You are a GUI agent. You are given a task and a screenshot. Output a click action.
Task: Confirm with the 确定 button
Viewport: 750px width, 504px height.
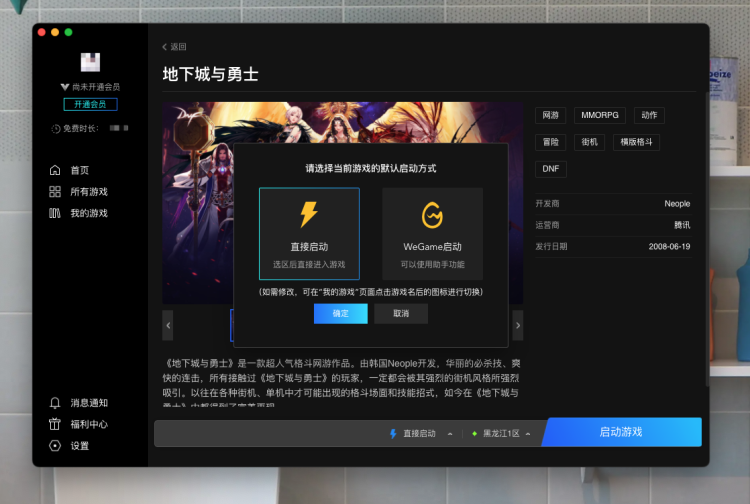click(x=341, y=314)
